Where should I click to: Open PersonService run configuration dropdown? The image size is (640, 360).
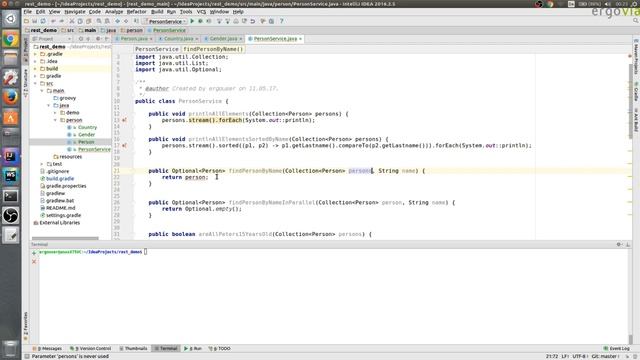pyautogui.click(x=165, y=21)
